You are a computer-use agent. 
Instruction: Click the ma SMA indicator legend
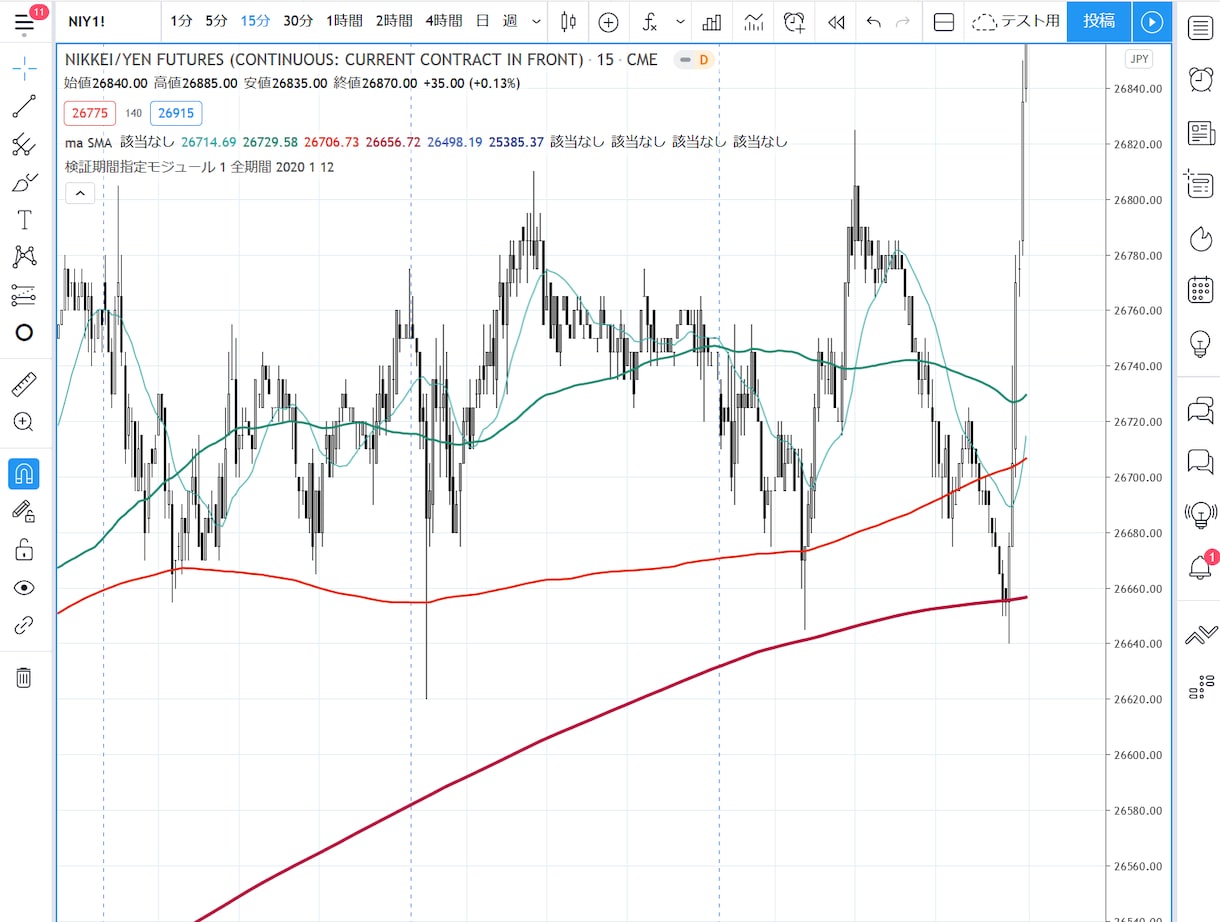88,142
